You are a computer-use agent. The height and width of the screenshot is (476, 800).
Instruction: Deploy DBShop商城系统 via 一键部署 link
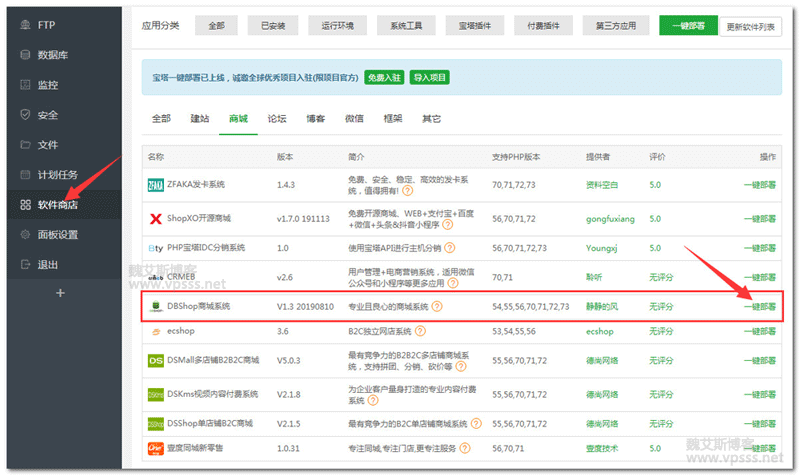pos(758,306)
